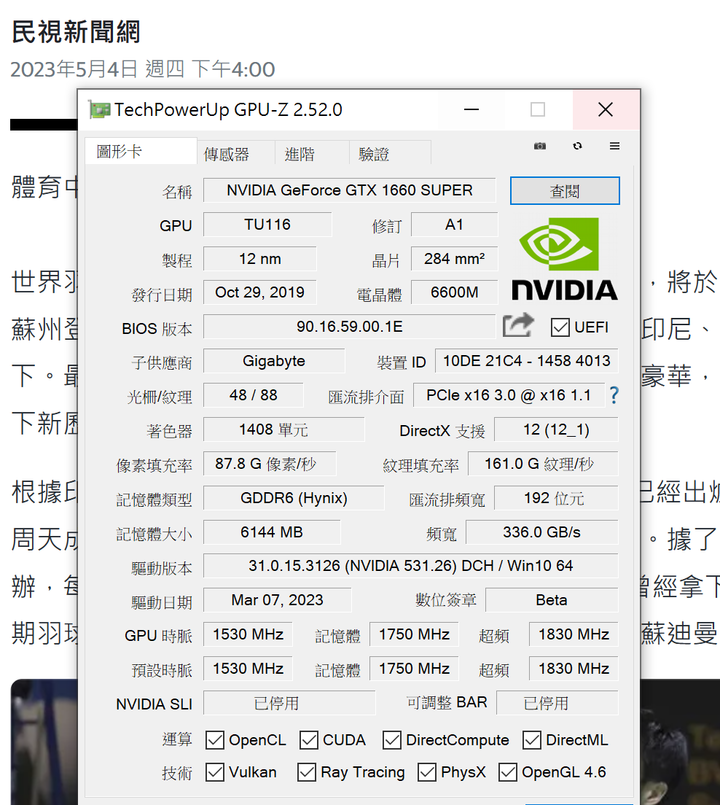
Task: Toggle the DirectML checkbox
Action: click(x=532, y=740)
